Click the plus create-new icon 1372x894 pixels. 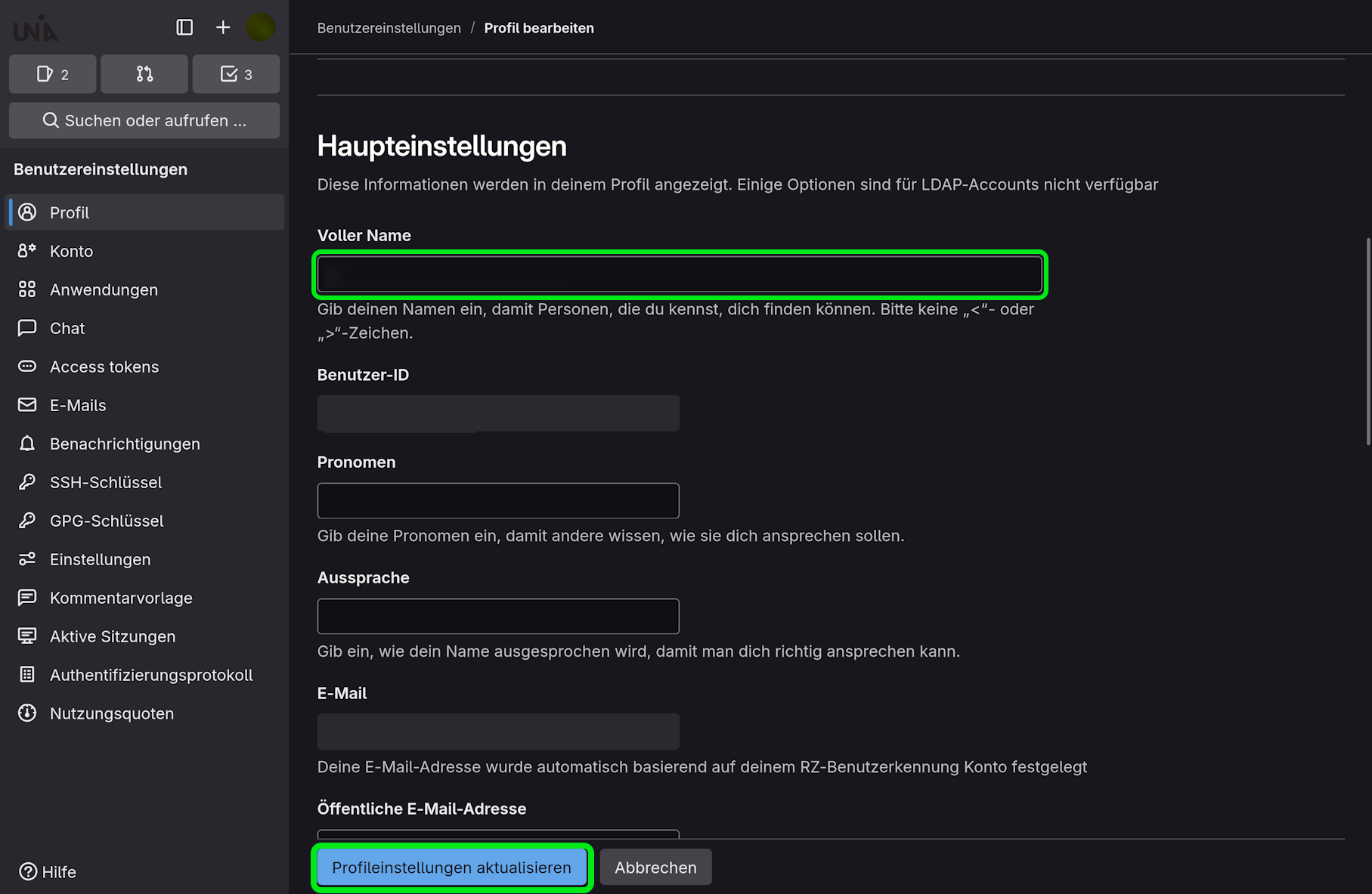[223, 28]
